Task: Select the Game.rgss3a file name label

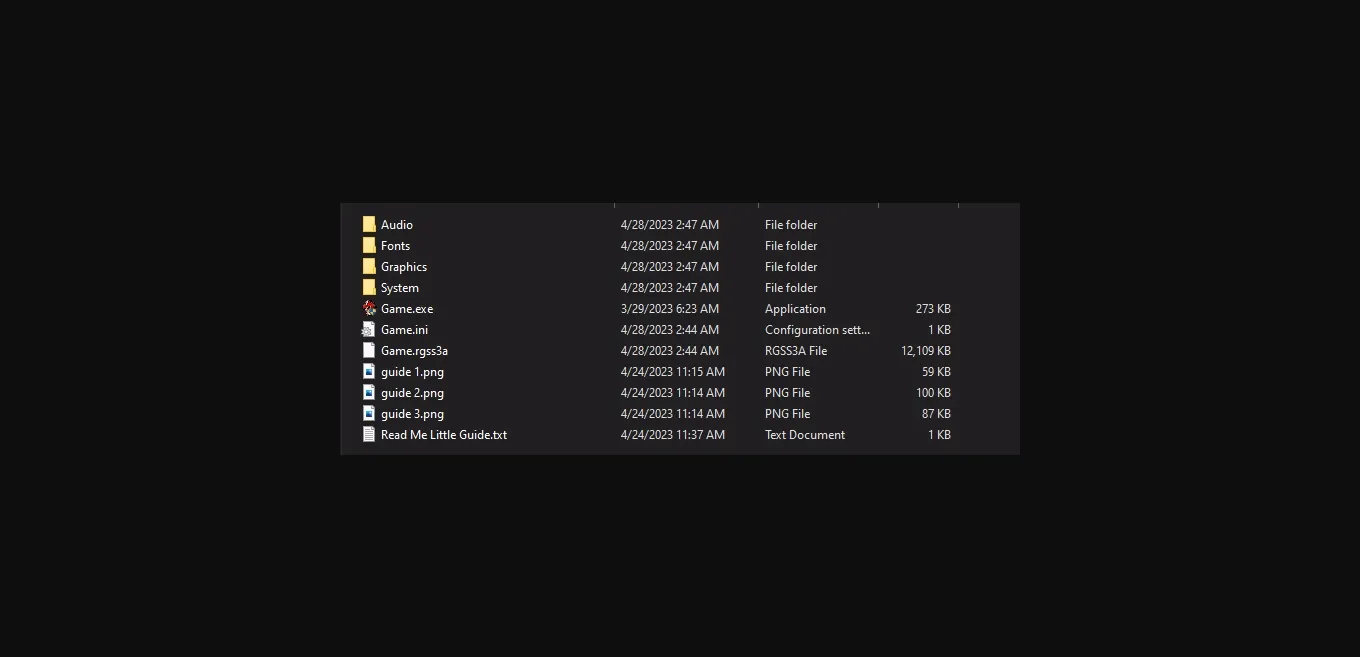Action: [414, 351]
